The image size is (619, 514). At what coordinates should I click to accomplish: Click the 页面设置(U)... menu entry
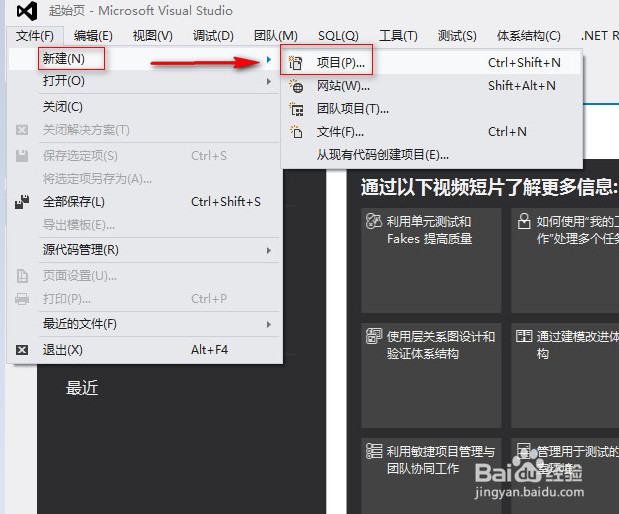point(144,276)
